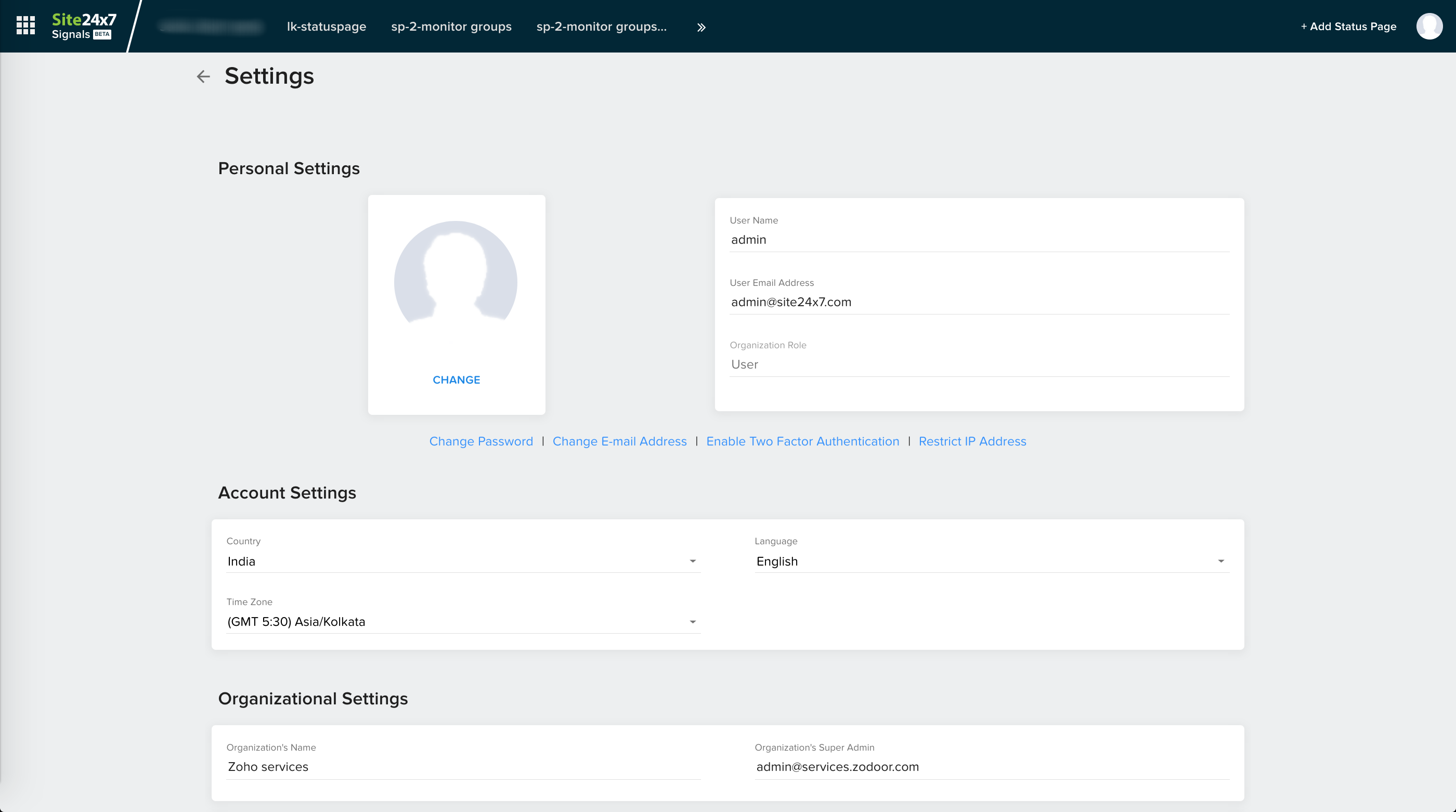The image size is (1456, 812).
Task: Click Change E-mail Address link
Action: (619, 441)
